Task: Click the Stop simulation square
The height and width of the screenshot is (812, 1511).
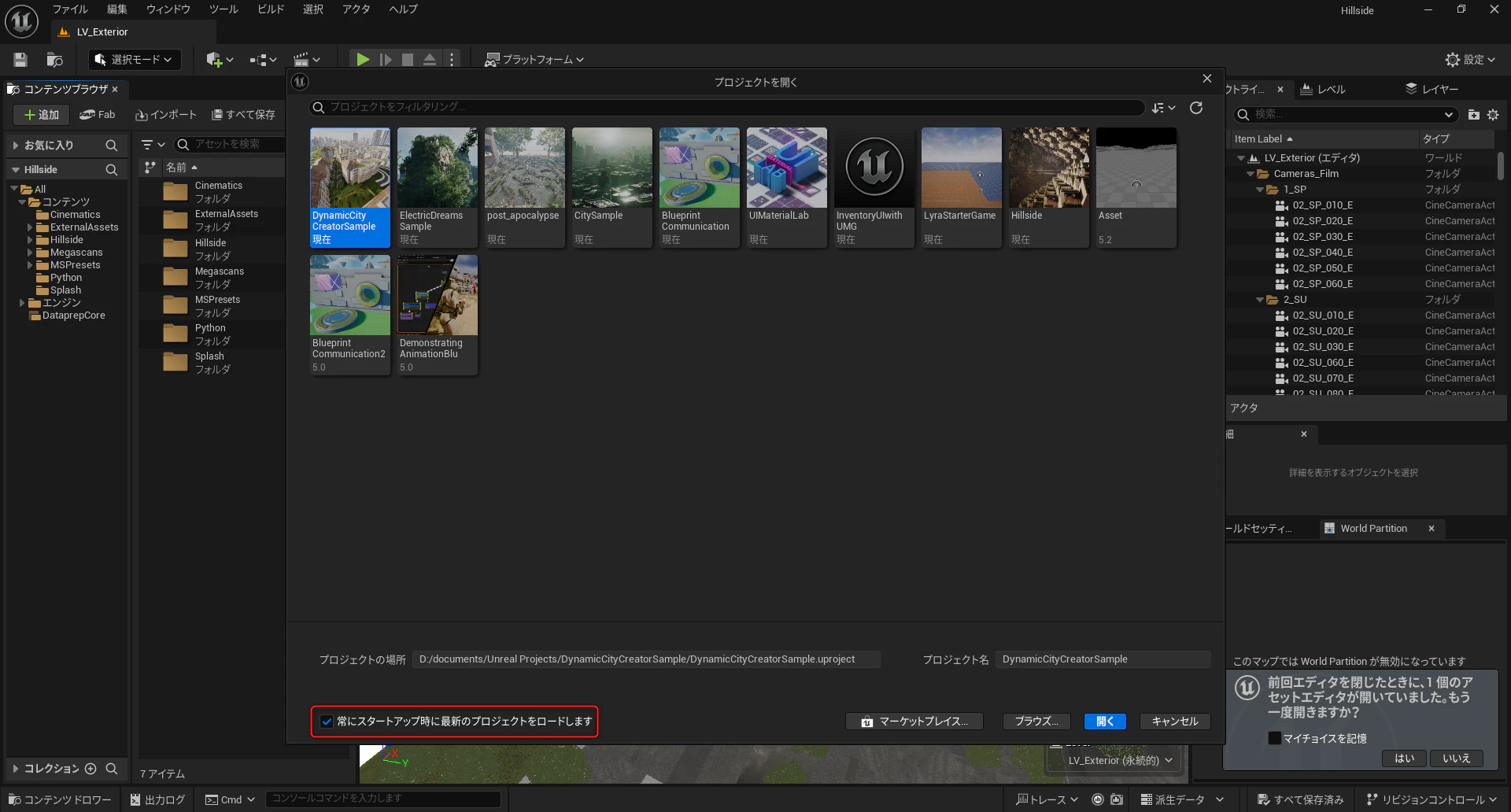Action: [x=407, y=60]
